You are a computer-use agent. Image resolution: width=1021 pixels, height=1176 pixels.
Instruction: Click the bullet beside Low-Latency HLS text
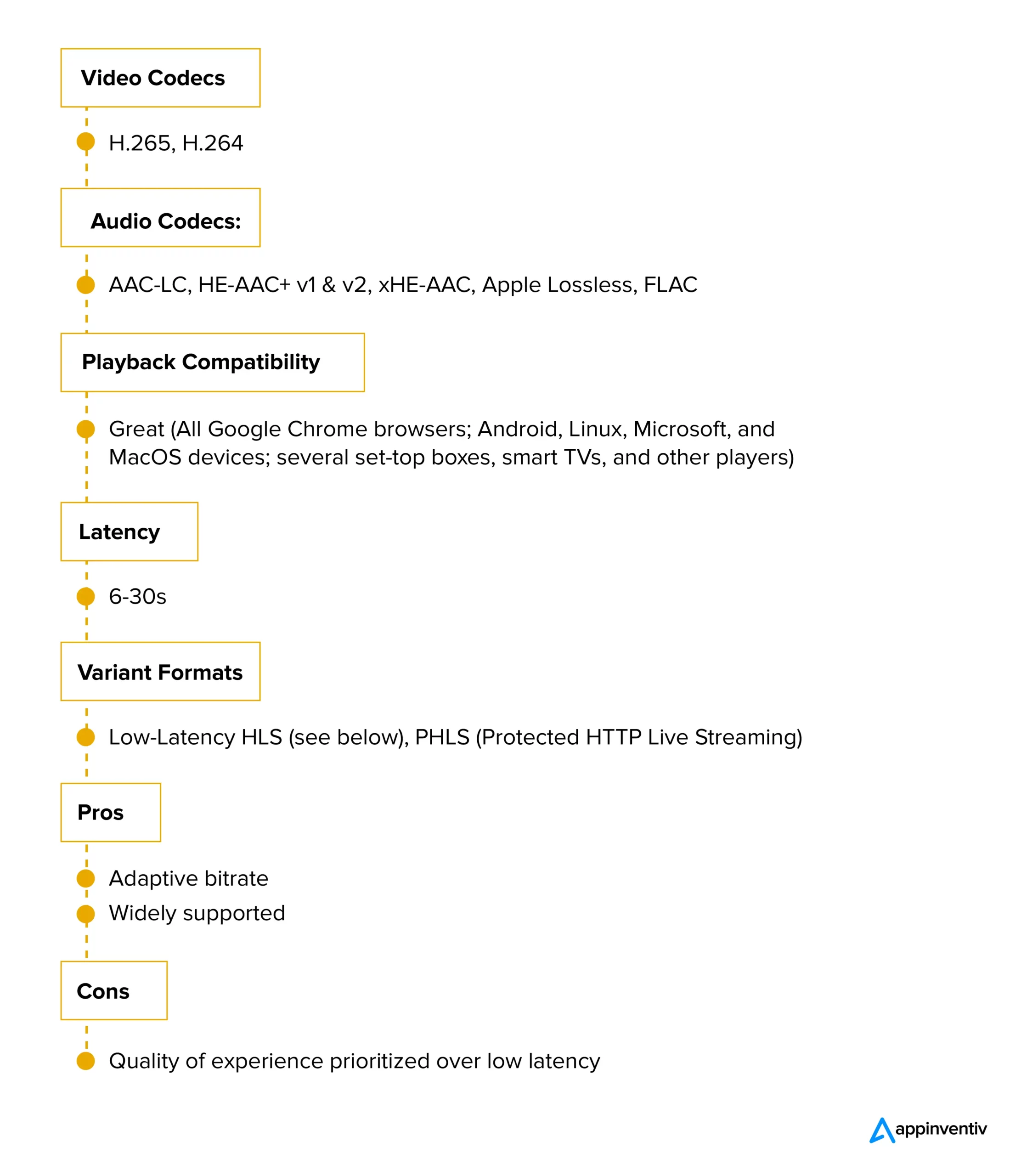(86, 737)
